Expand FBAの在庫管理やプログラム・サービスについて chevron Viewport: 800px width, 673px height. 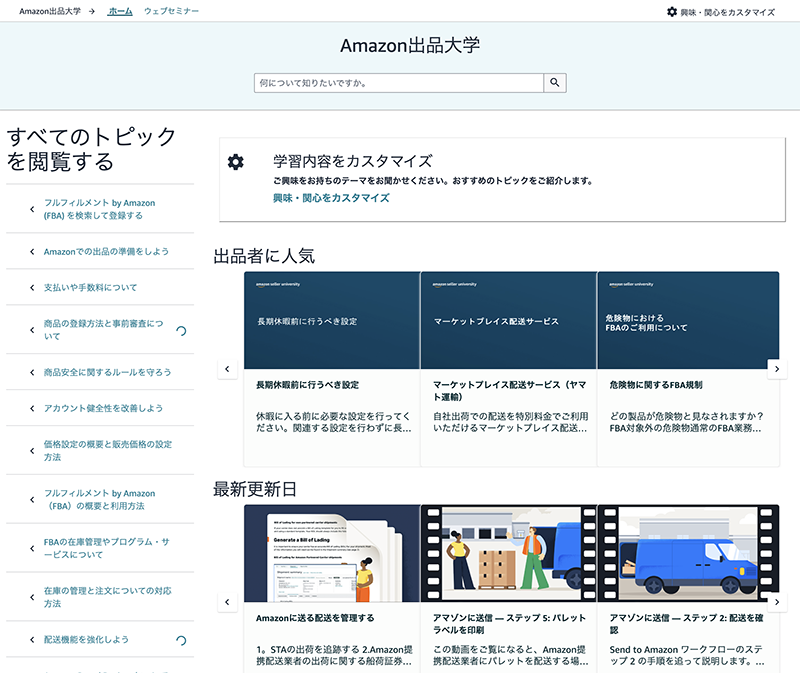[32, 549]
